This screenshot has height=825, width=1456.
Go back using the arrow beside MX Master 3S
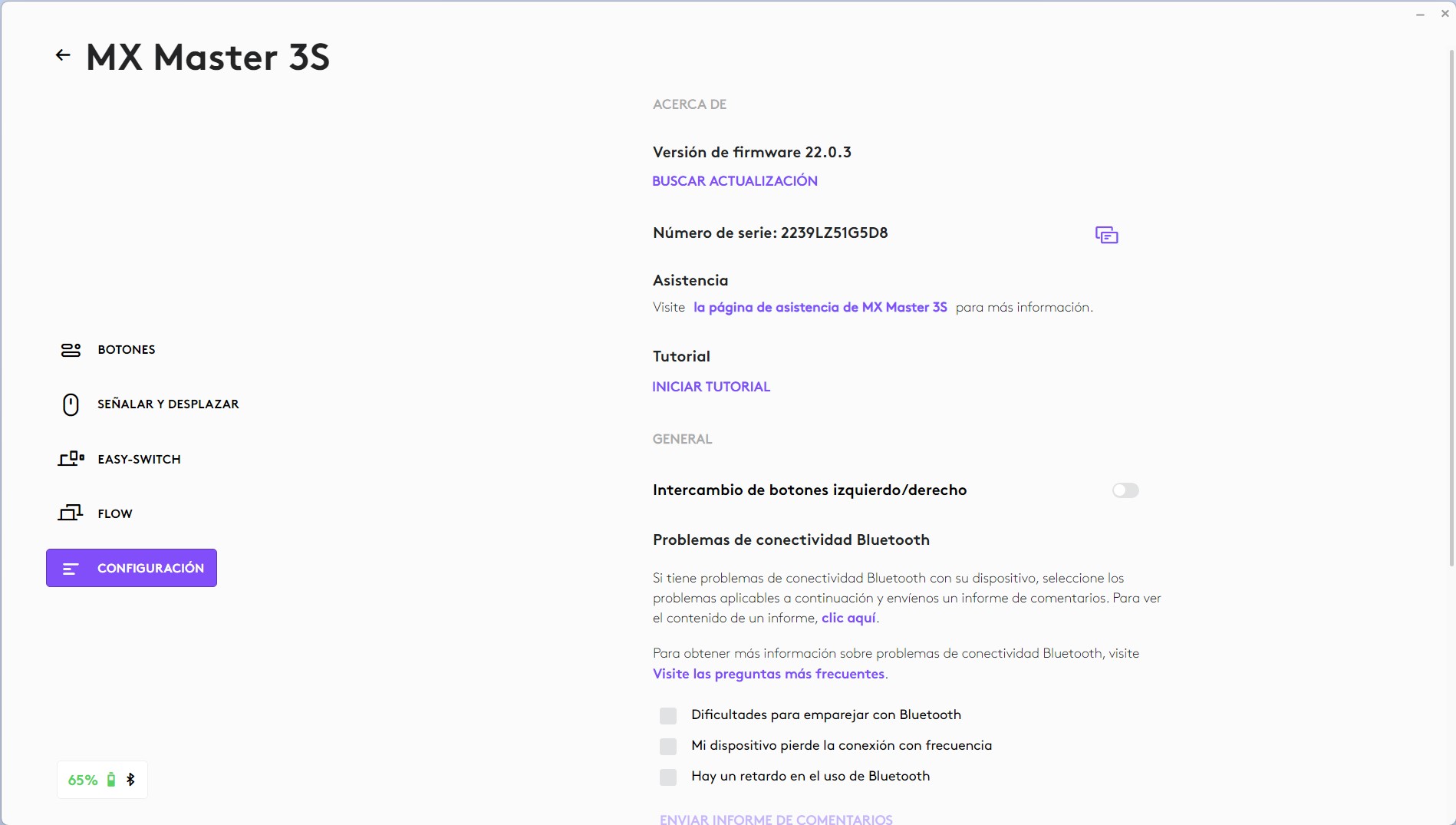pyautogui.click(x=63, y=55)
